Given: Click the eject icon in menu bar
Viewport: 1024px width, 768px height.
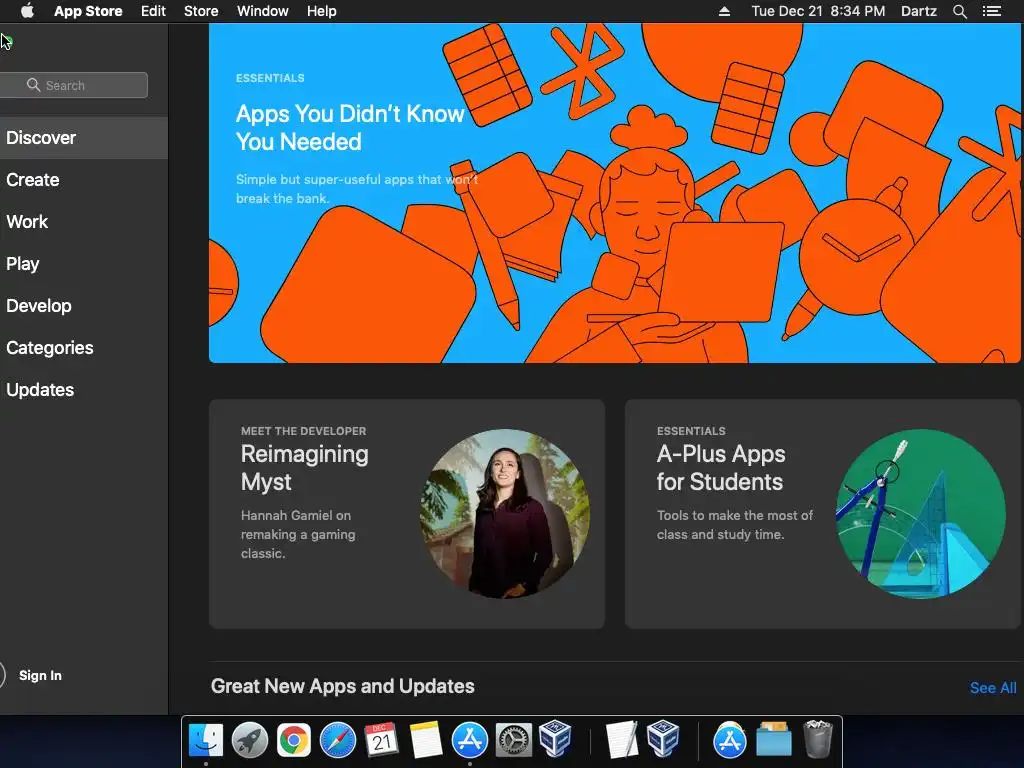Looking at the screenshot, I should [724, 11].
